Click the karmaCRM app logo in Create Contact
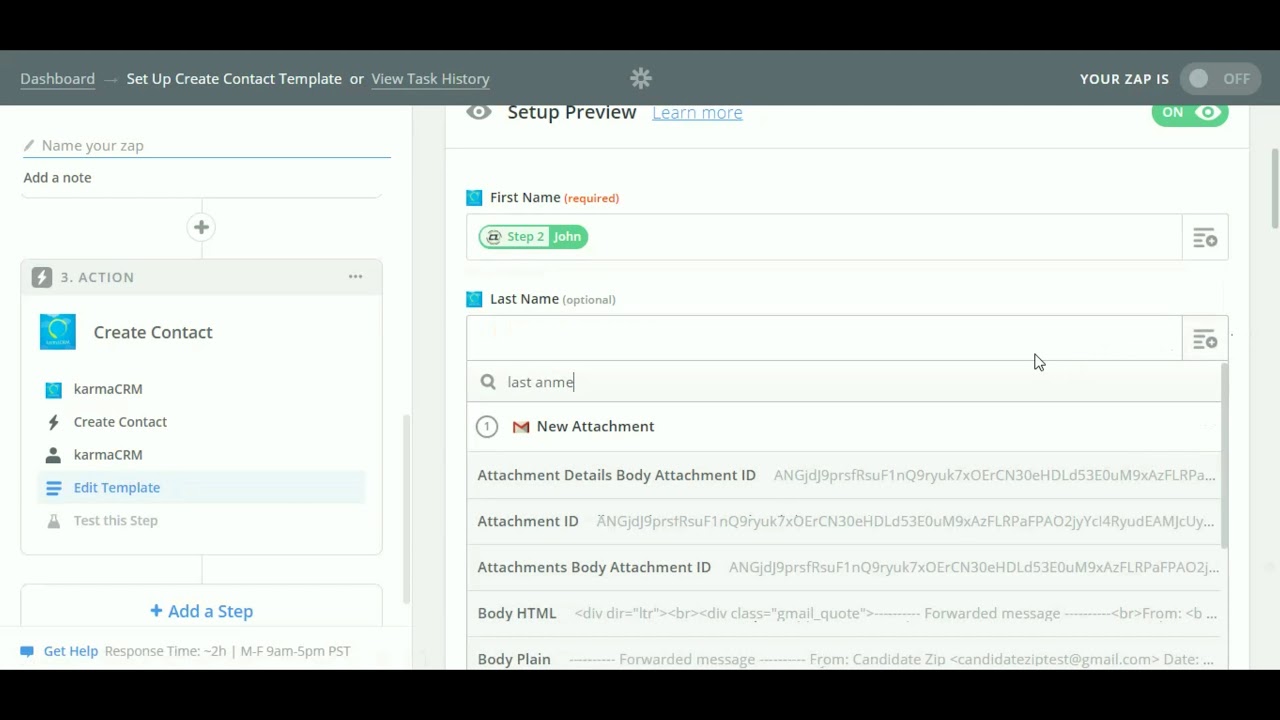The image size is (1280, 720). point(58,332)
